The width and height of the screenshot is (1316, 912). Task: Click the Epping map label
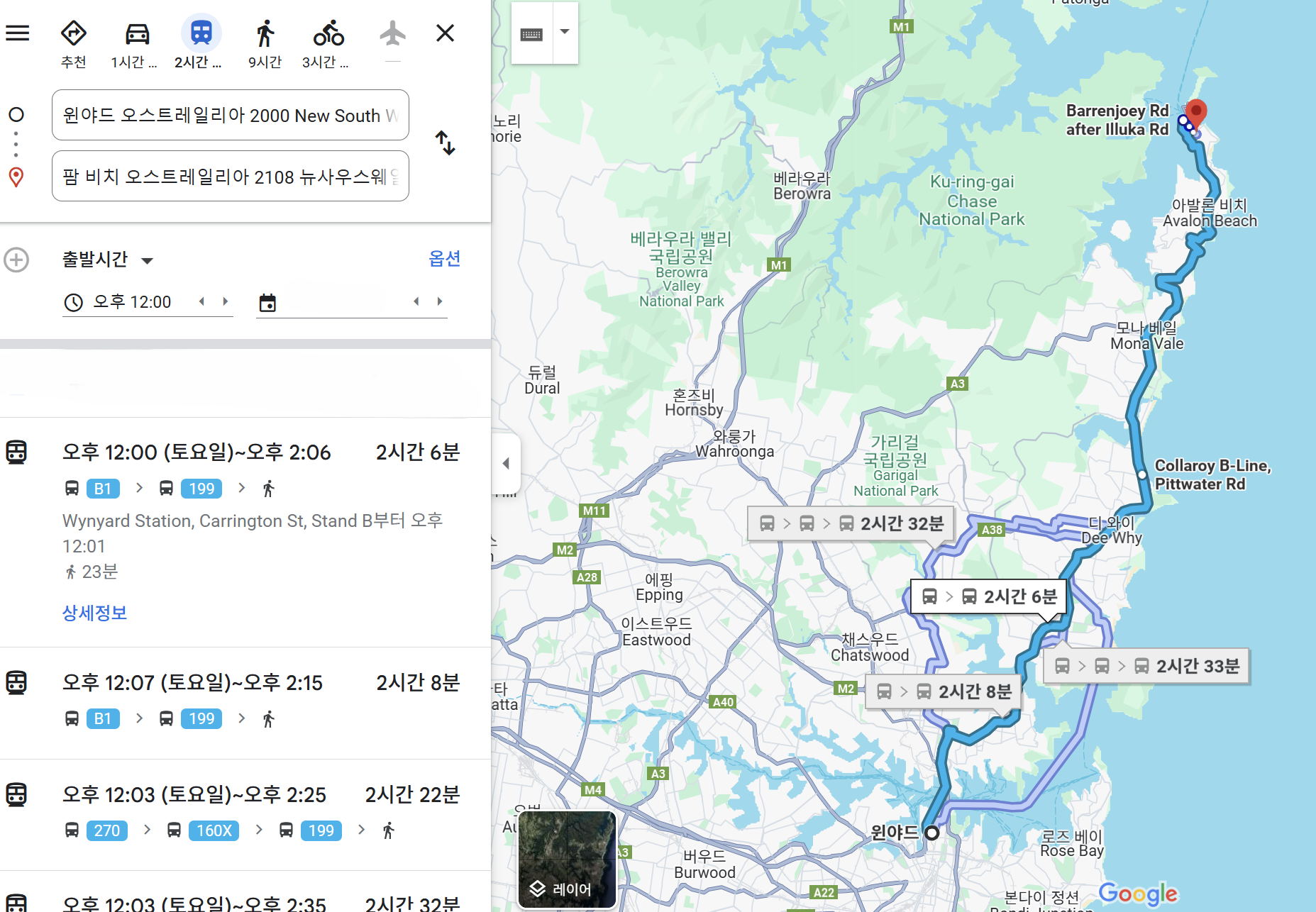tap(659, 588)
